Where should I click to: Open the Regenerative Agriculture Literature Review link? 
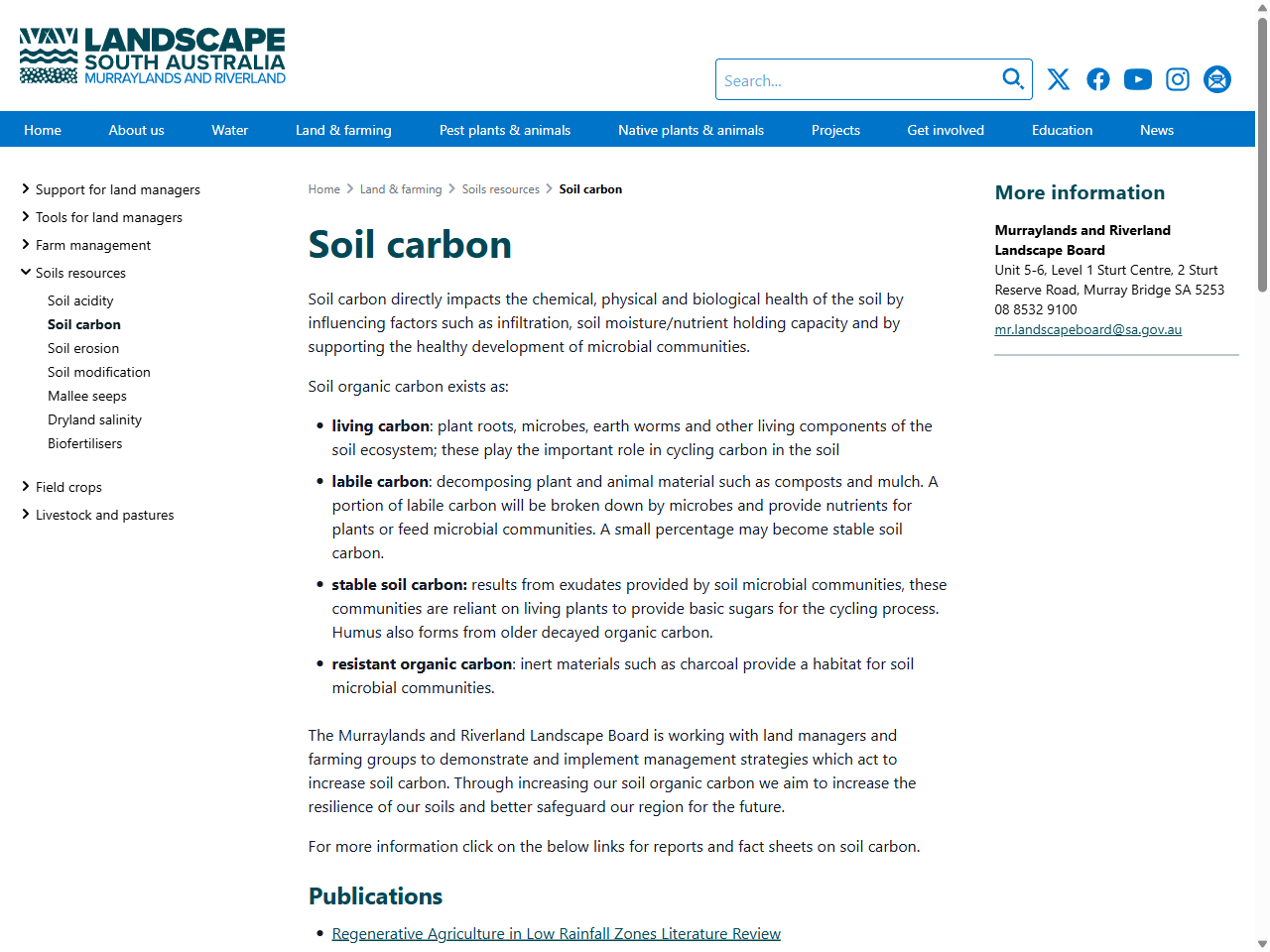click(556, 933)
